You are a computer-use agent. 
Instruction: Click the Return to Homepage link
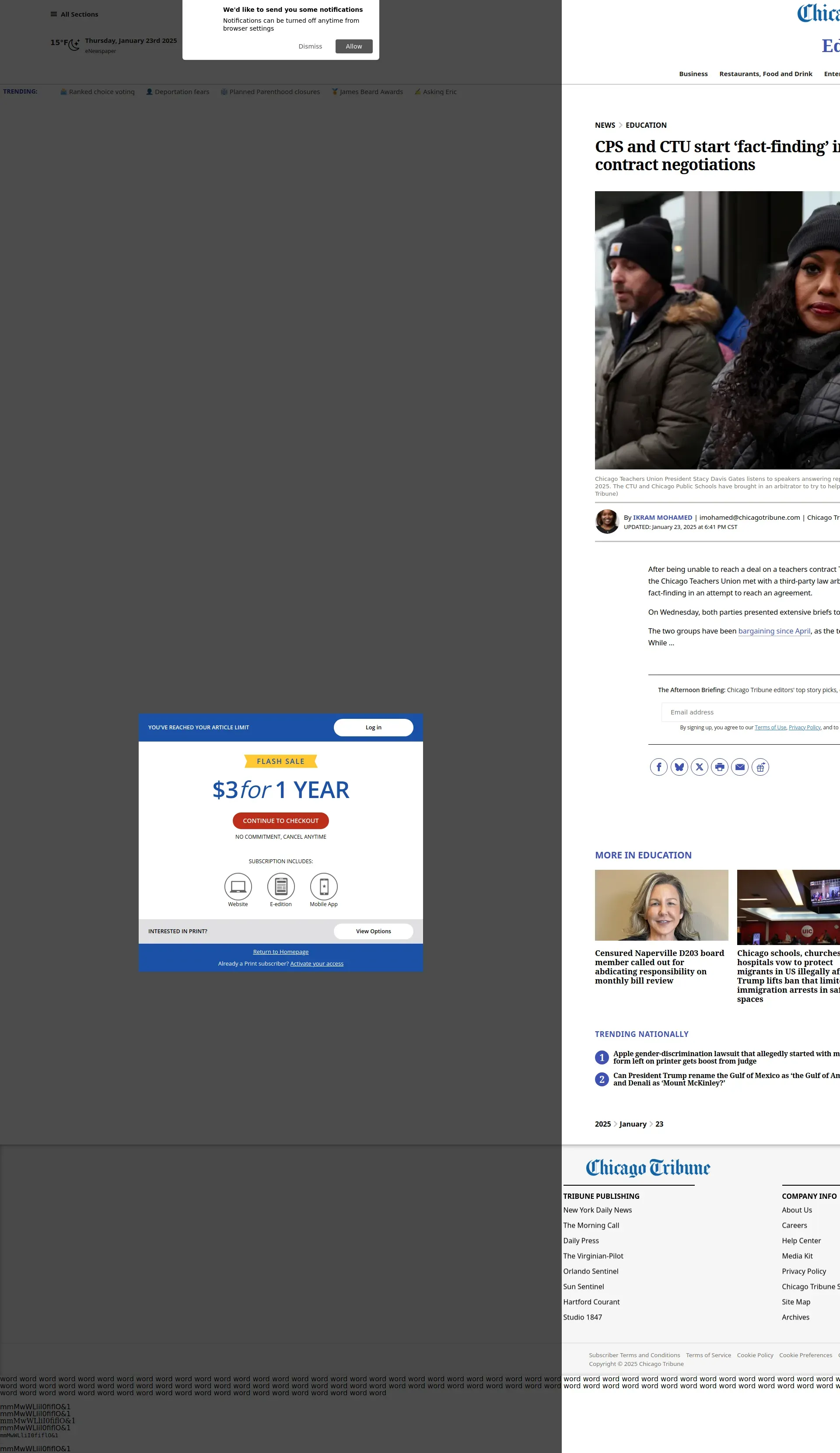[281, 952]
